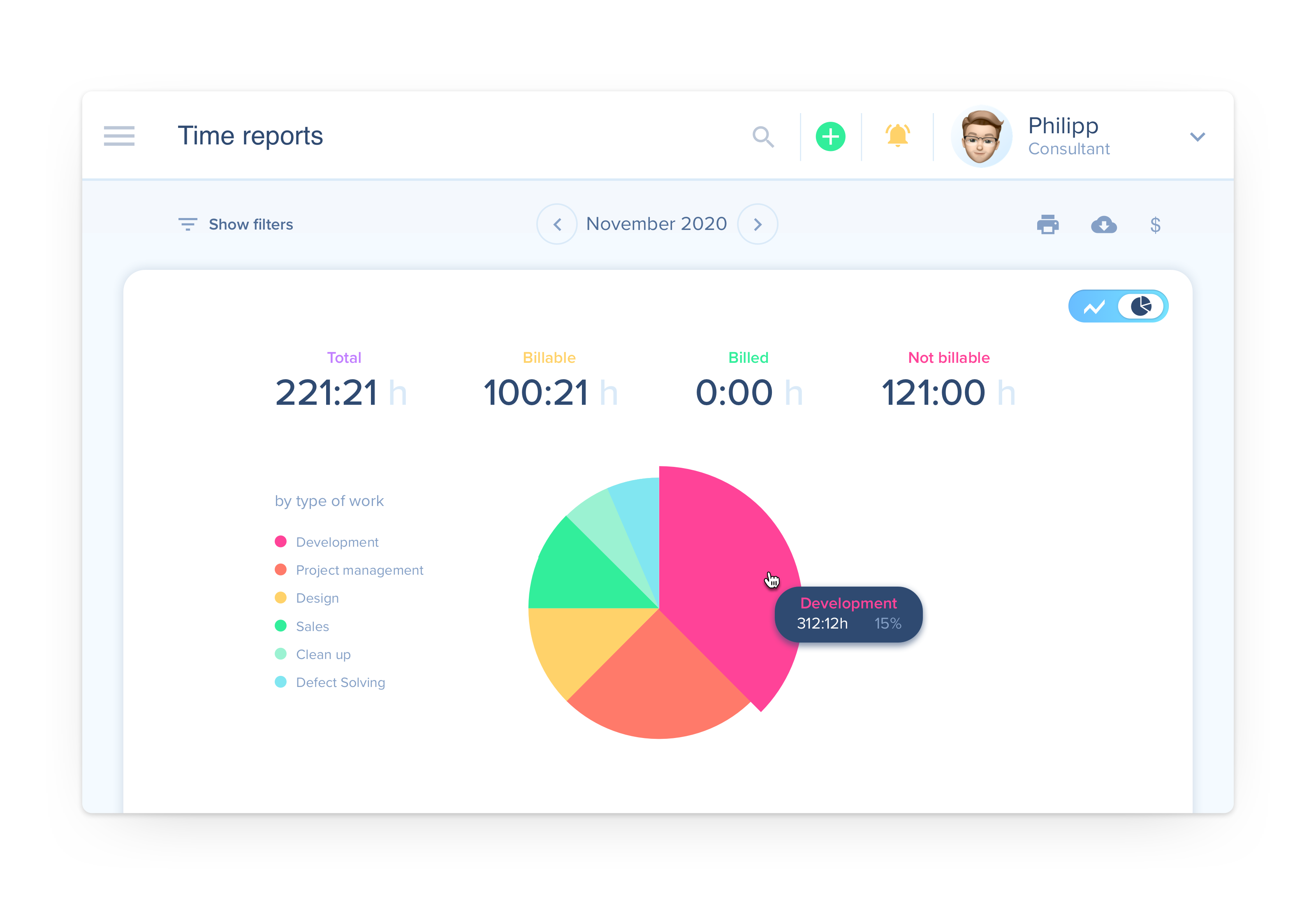Screen dimensions: 1316x905
Task: Print the time report
Action: (1047, 225)
